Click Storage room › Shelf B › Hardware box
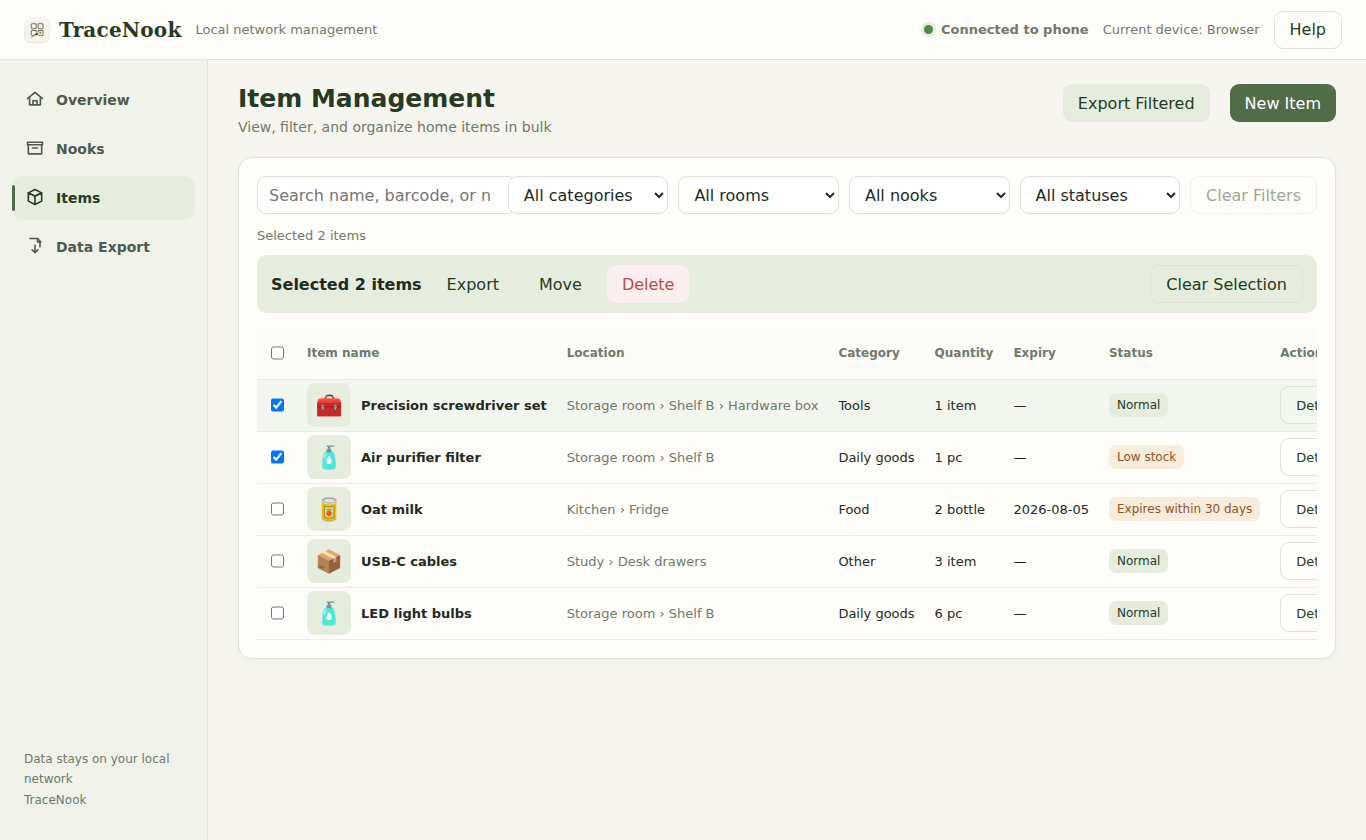This screenshot has height=840, width=1366. tap(692, 405)
